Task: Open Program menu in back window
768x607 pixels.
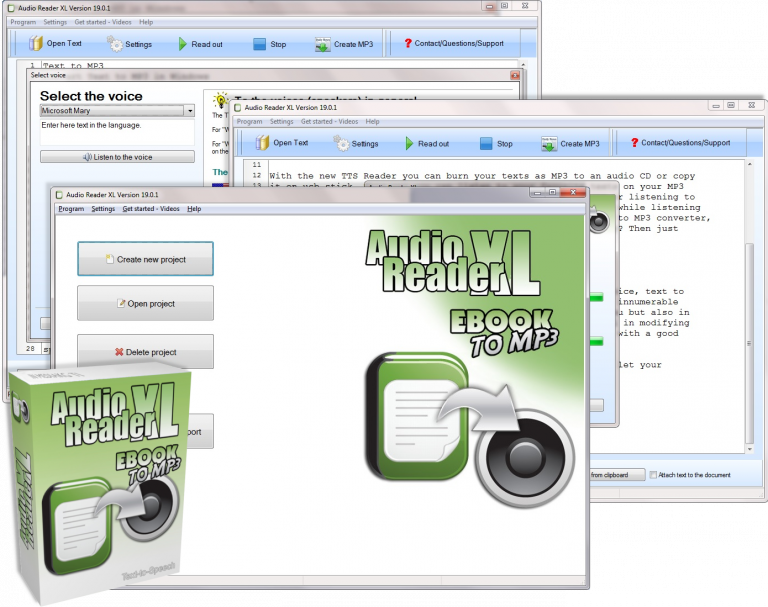Action: [23, 22]
